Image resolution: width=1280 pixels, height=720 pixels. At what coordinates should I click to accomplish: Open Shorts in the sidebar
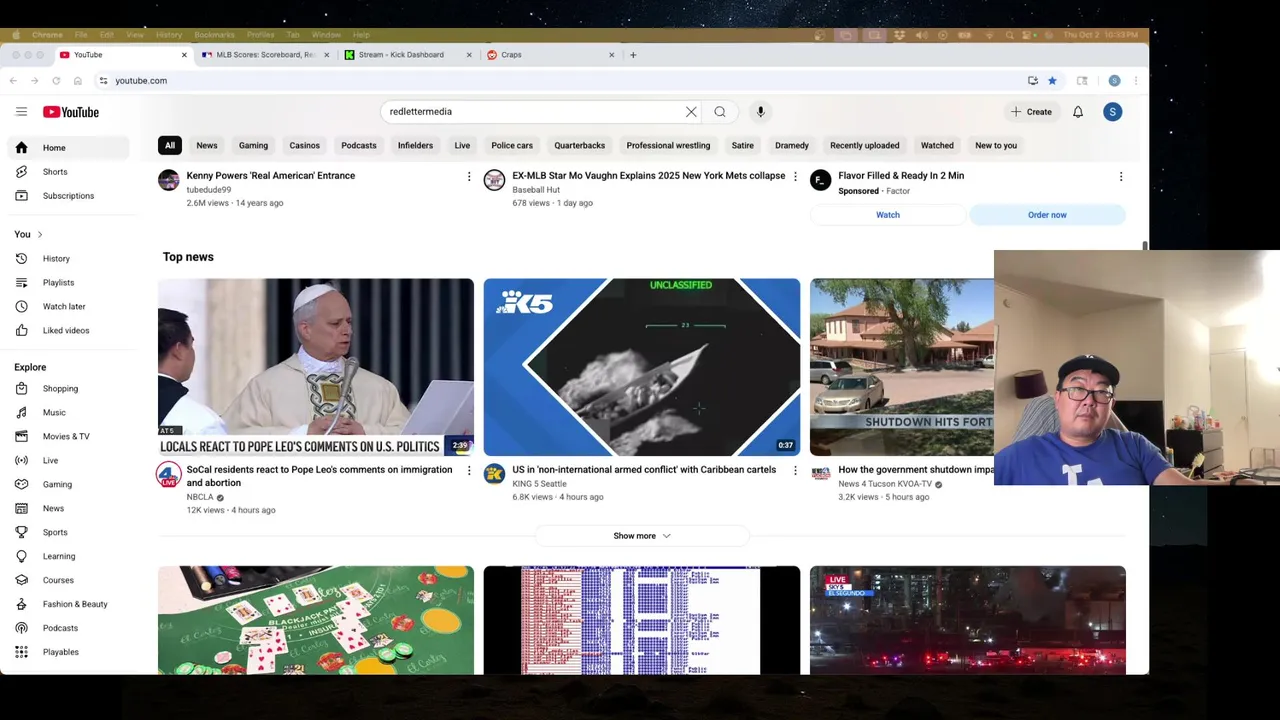68,172
